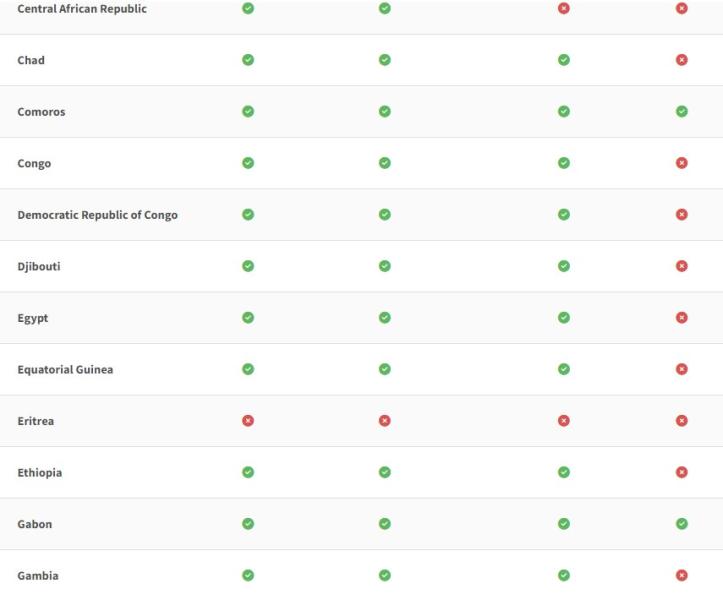Click Gabon's green check in the last column

pos(682,524)
